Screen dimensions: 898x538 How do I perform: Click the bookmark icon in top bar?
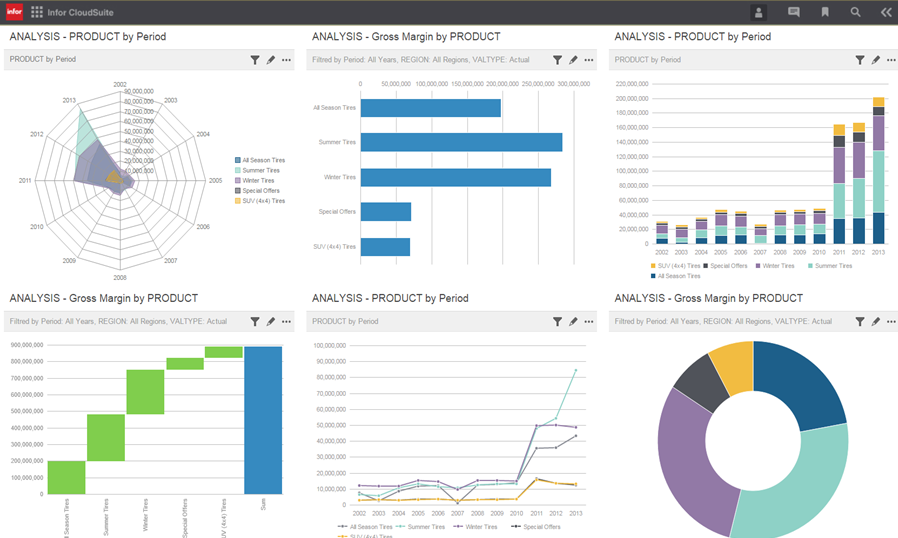point(825,12)
